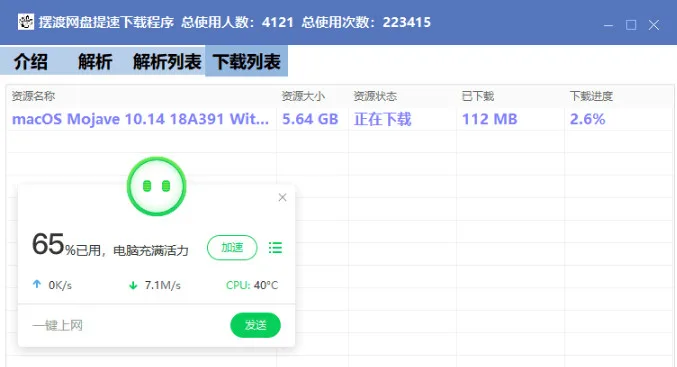The width and height of the screenshot is (677, 367).
Task: Click the 112 MB downloaded cell
Action: coord(490,119)
